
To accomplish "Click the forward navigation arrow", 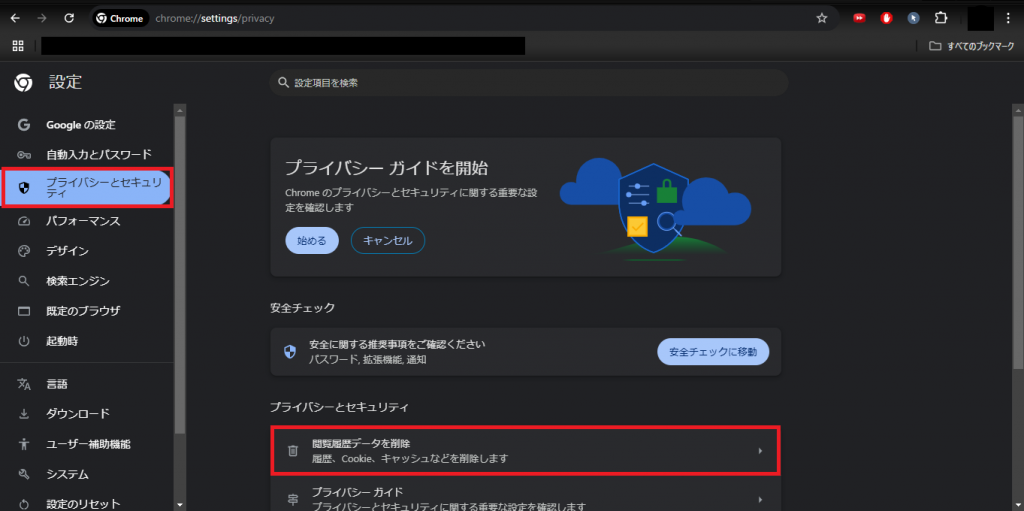I will pos(42,18).
